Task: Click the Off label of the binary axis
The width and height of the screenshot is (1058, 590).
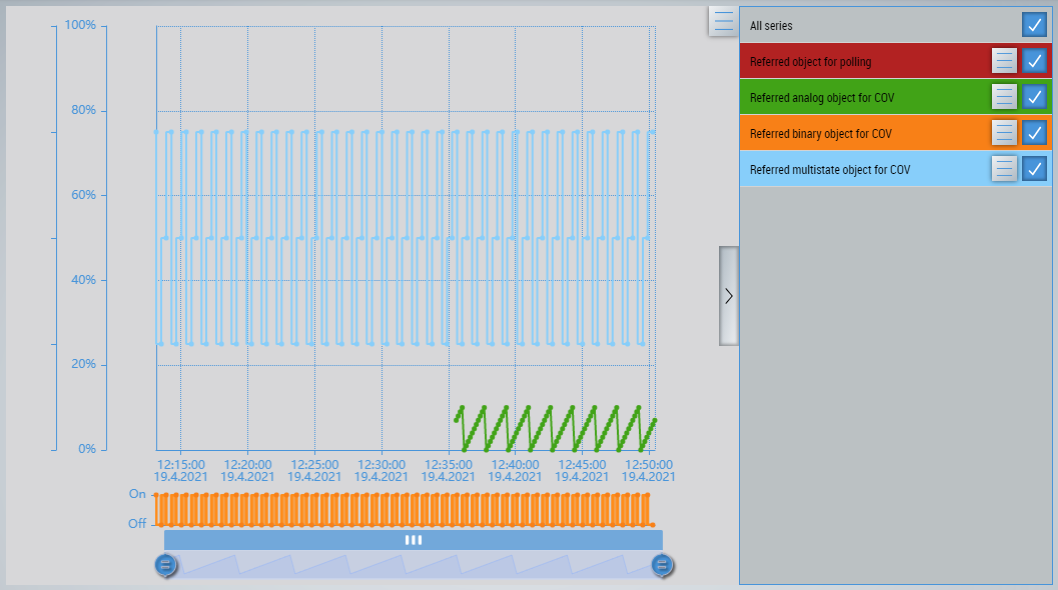Action: 137,524
